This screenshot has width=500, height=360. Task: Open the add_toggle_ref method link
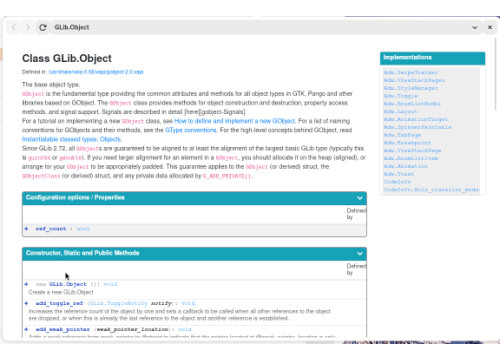coord(59,303)
